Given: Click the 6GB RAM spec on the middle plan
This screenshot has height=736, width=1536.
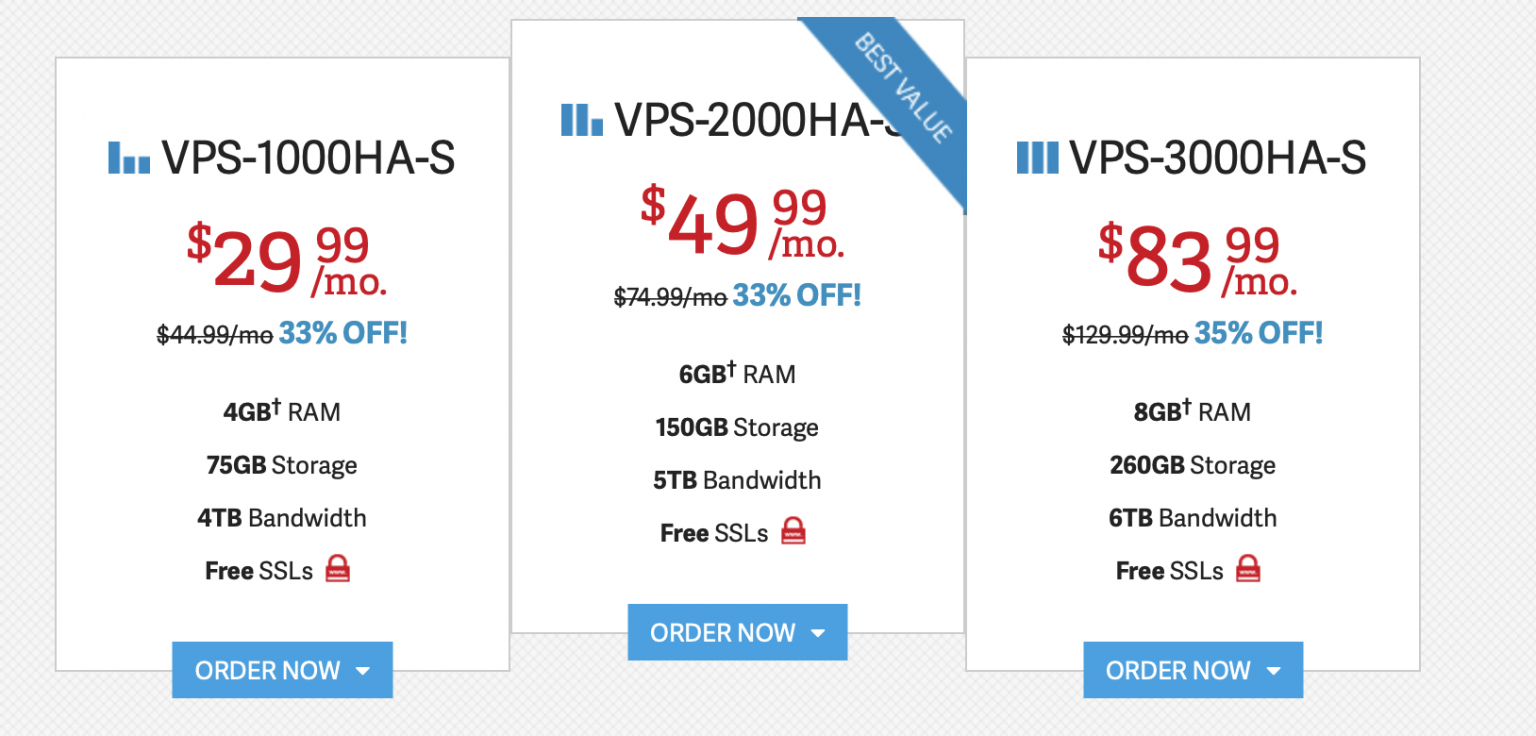Looking at the screenshot, I should 737,374.
